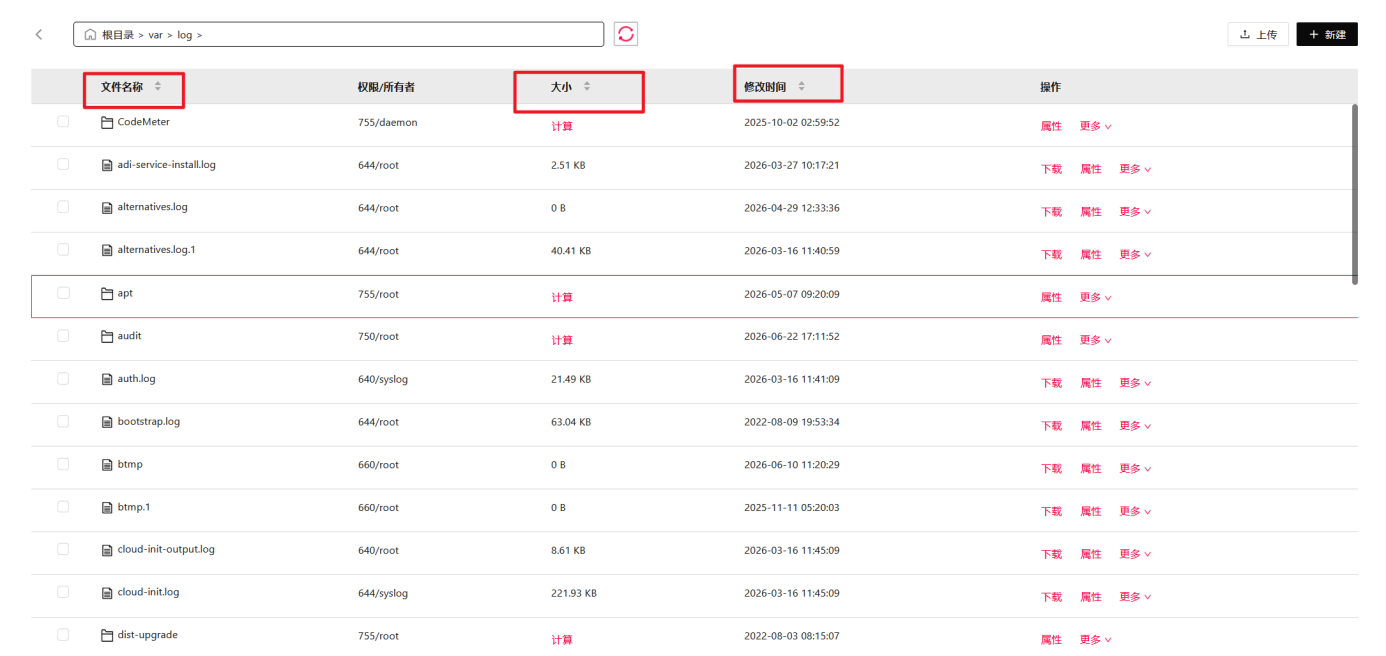Click the 221.93 KB size value
The width and height of the screenshot is (1386, 656).
574,593
